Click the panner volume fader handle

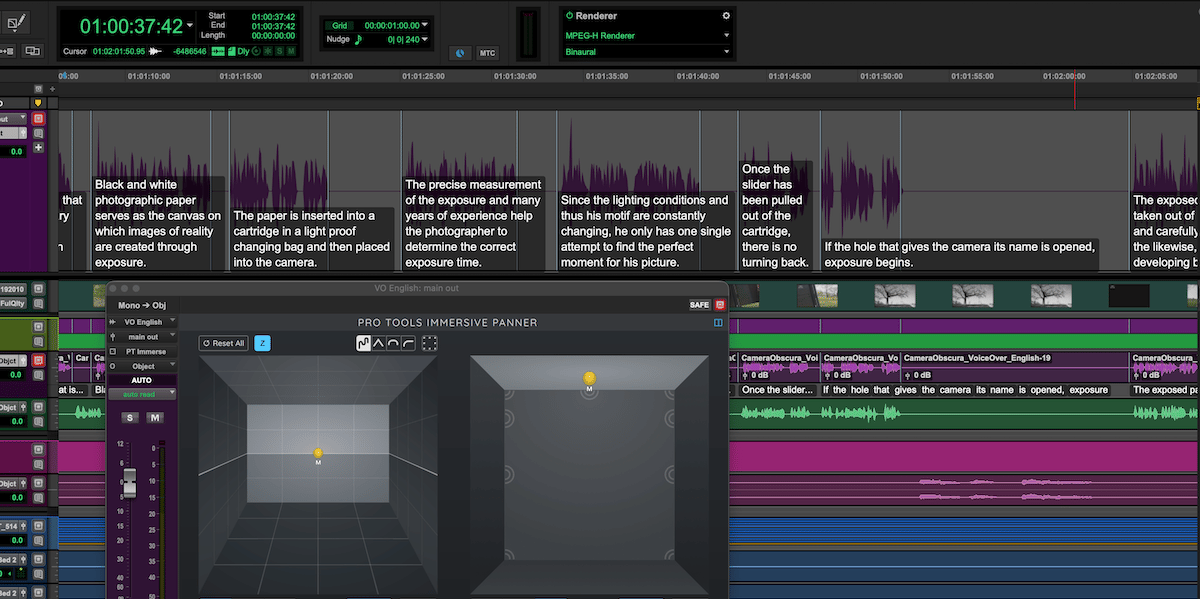click(x=128, y=484)
